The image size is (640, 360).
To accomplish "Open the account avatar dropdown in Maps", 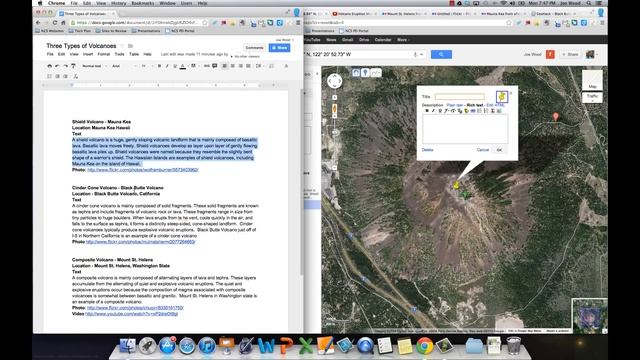I will 591,54.
